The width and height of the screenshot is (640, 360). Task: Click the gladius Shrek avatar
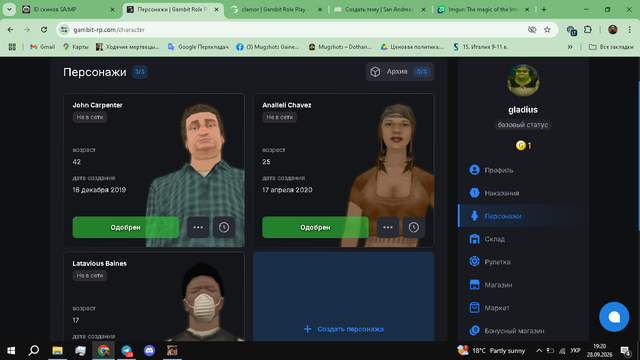pyautogui.click(x=523, y=80)
